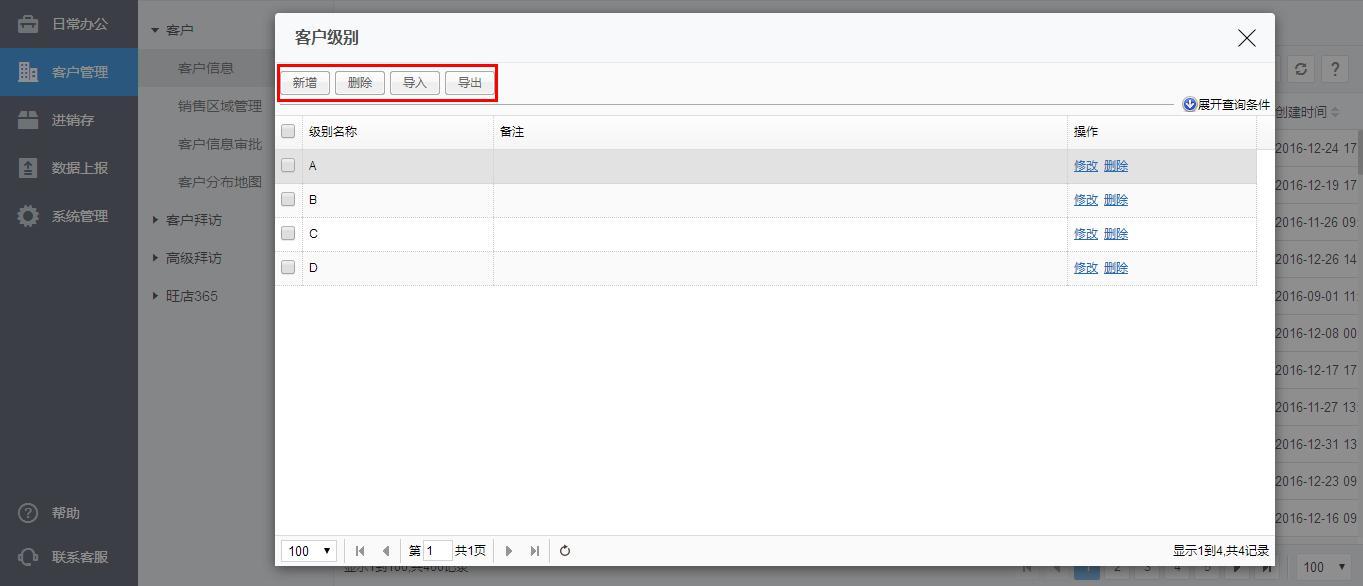This screenshot has width=1363, height=586.
Task: Click 修改 link for level B
Action: [x=1085, y=200]
